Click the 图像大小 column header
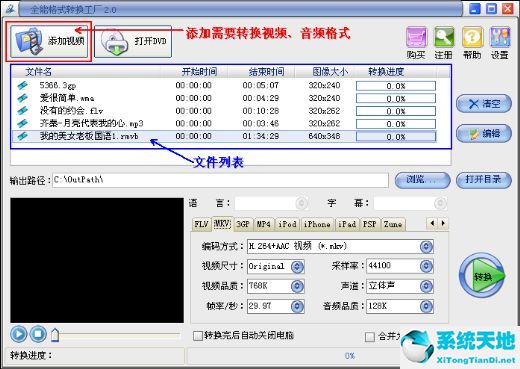Image resolution: width=520 pixels, height=369 pixels. (325, 72)
